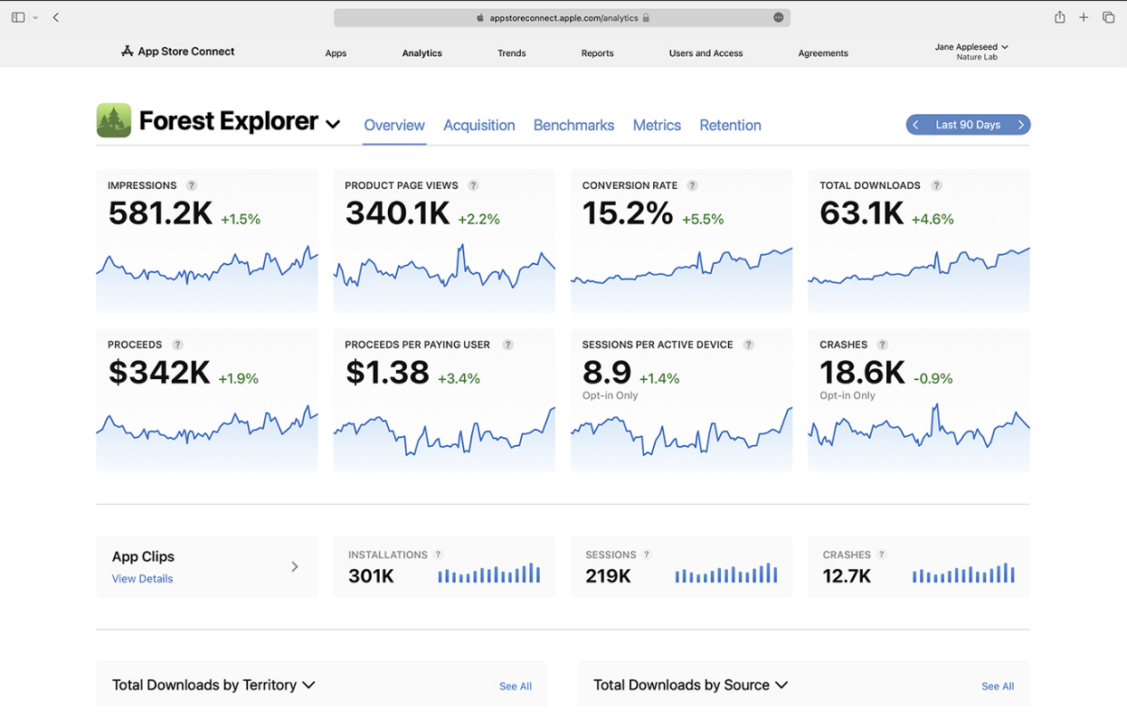Viewport: 1127px width, 720px height.
Task: Click the Sessions 219K bar chart
Action: pyautogui.click(x=727, y=573)
